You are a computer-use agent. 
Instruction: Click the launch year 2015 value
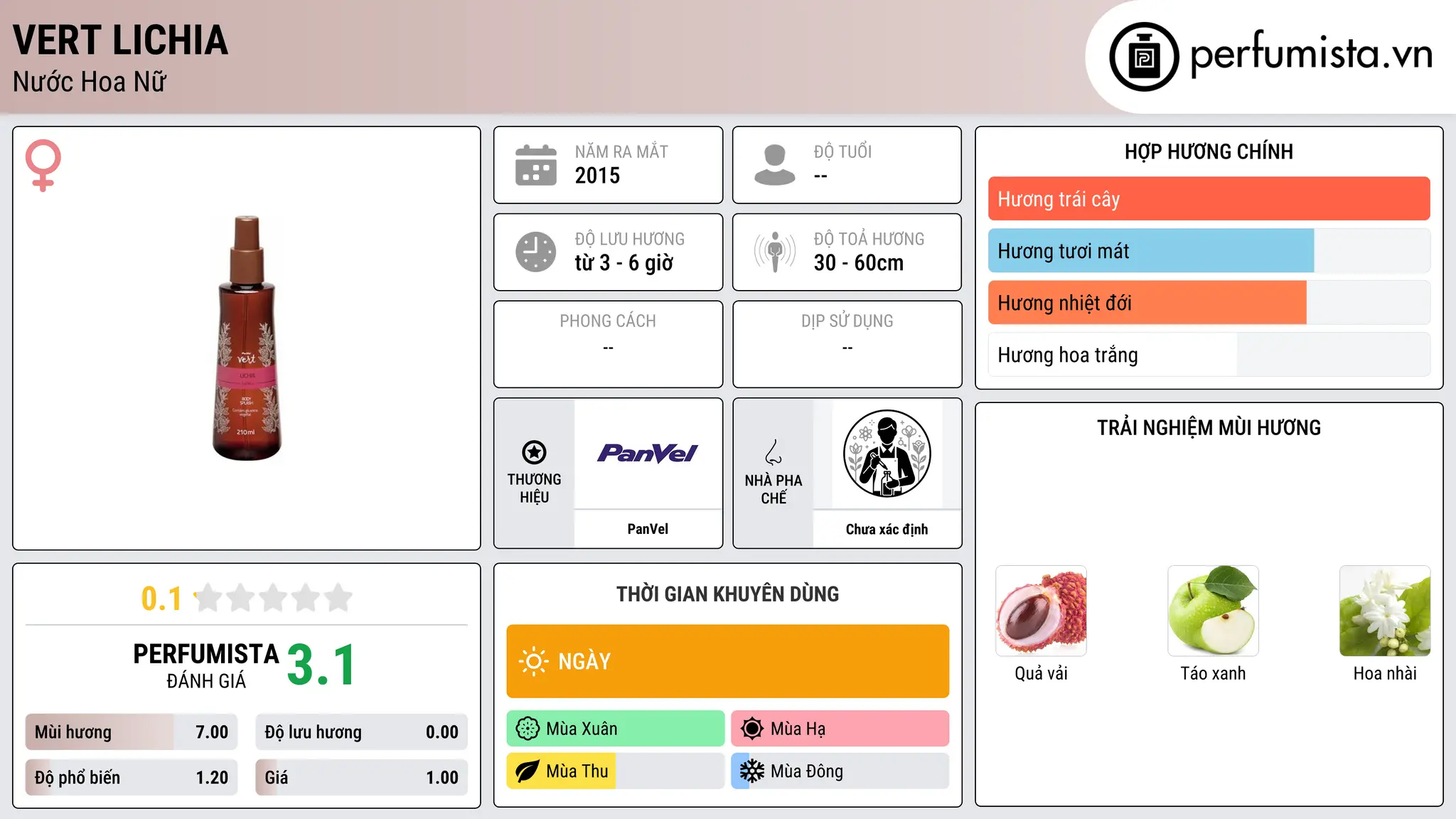(x=597, y=176)
